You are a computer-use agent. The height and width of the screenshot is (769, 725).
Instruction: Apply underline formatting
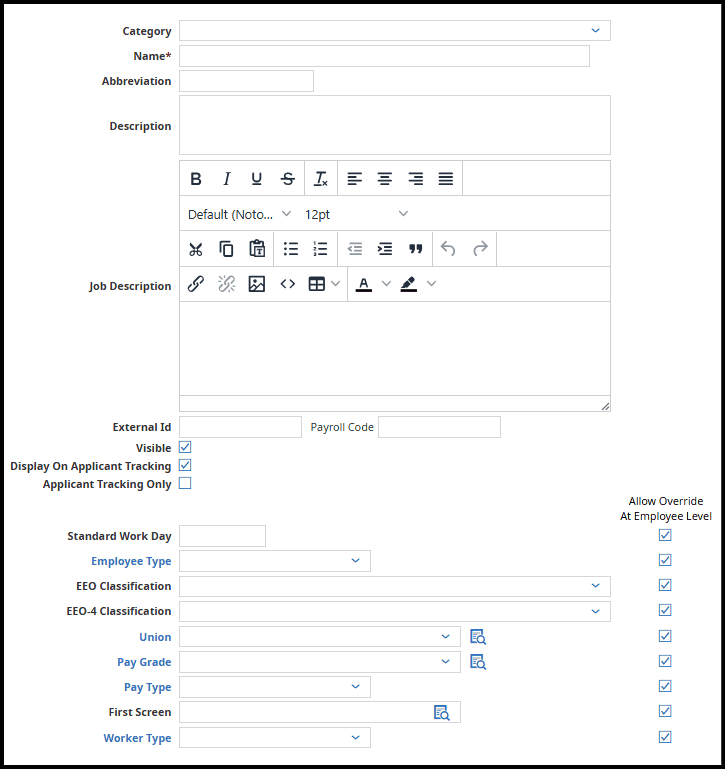tap(257, 179)
